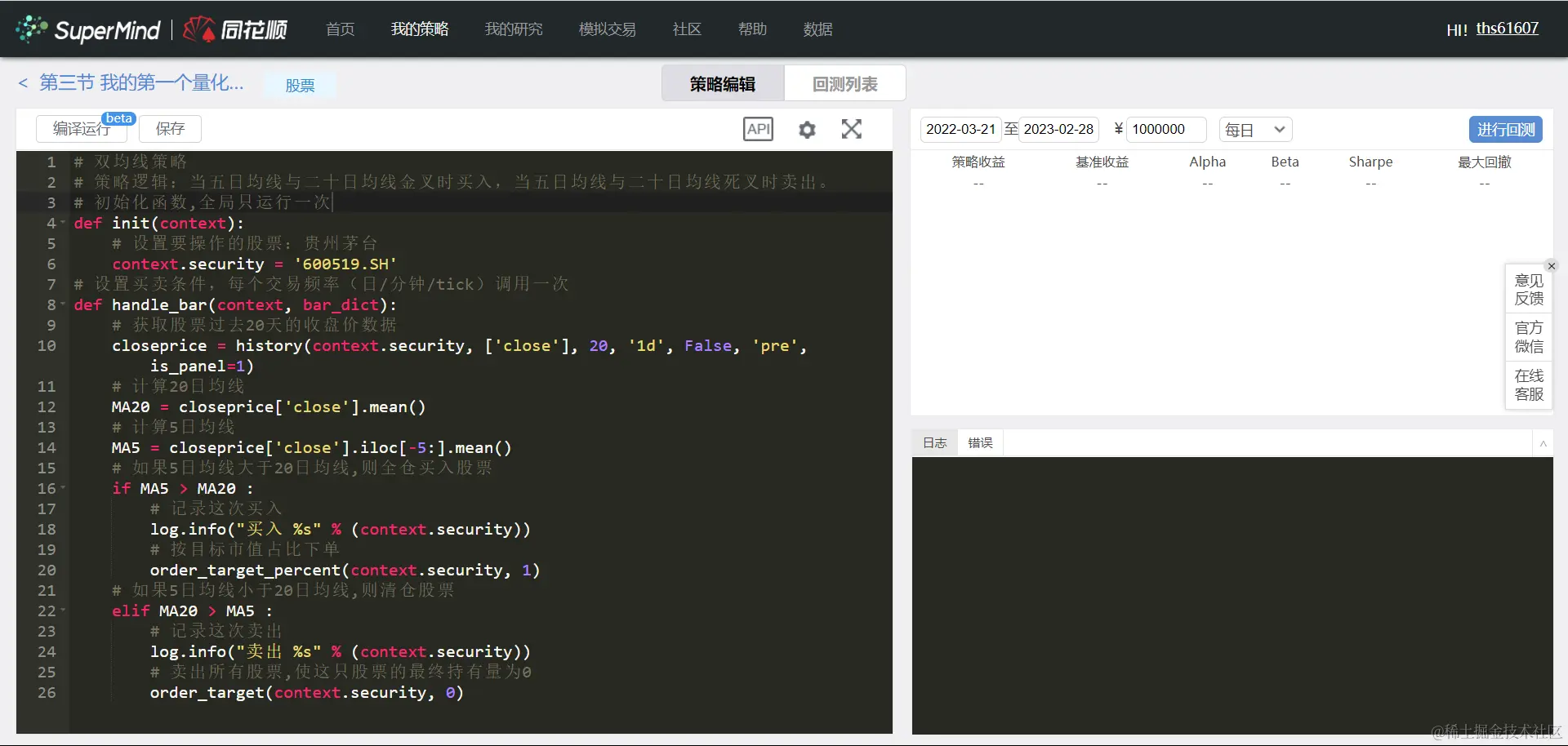The width and height of the screenshot is (1568, 746).
Task: Click the order_target code line 26
Action: pos(306,692)
